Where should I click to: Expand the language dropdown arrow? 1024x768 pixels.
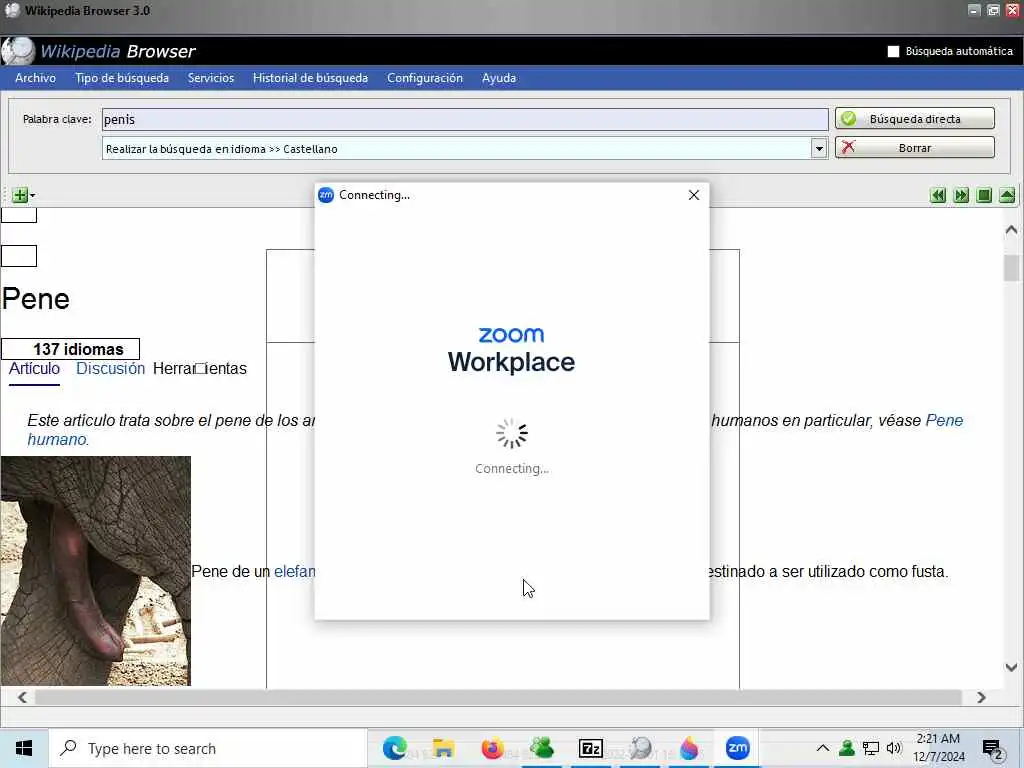coord(819,148)
